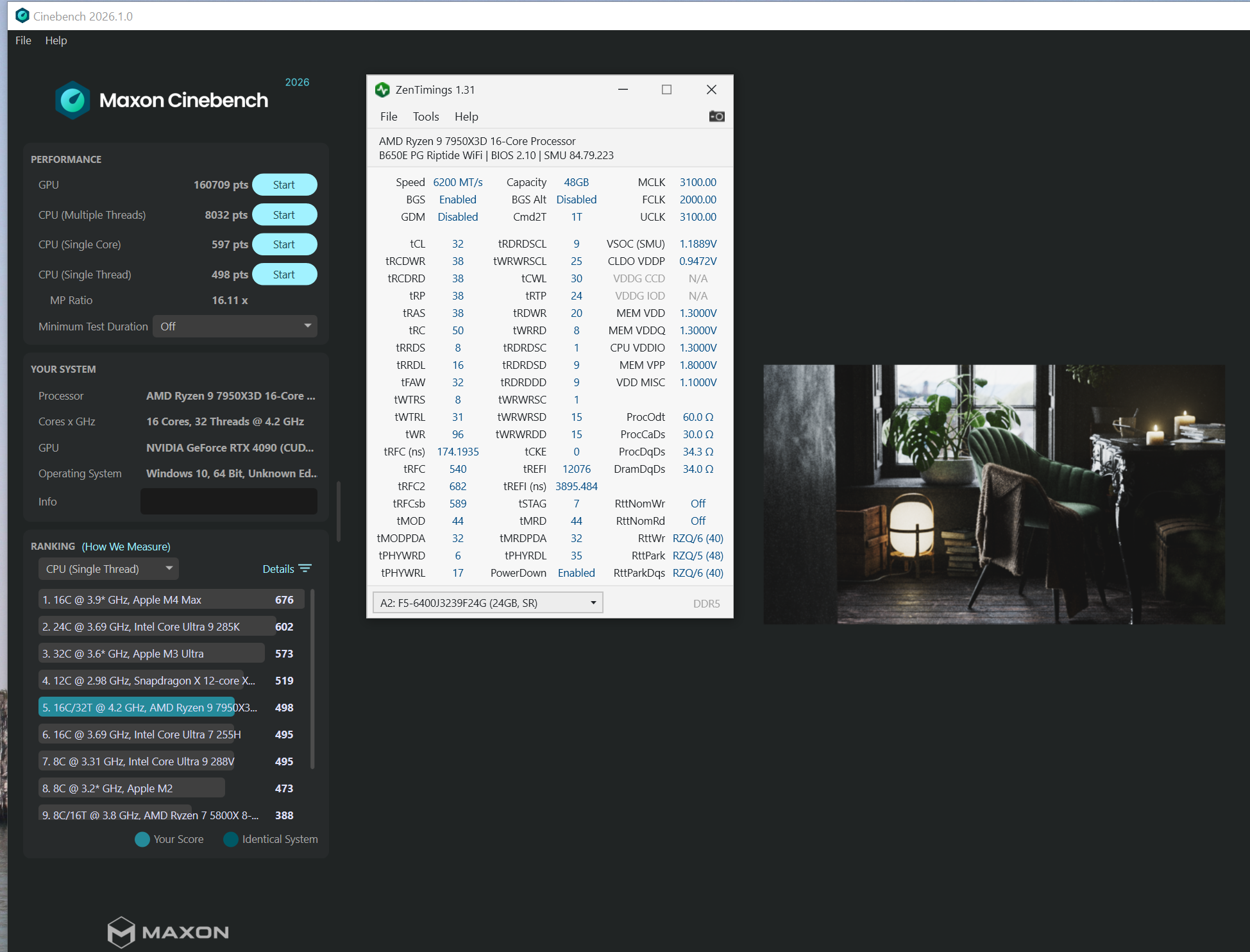Open the ZenTimings Tools menu
The height and width of the screenshot is (952, 1250).
(426, 117)
